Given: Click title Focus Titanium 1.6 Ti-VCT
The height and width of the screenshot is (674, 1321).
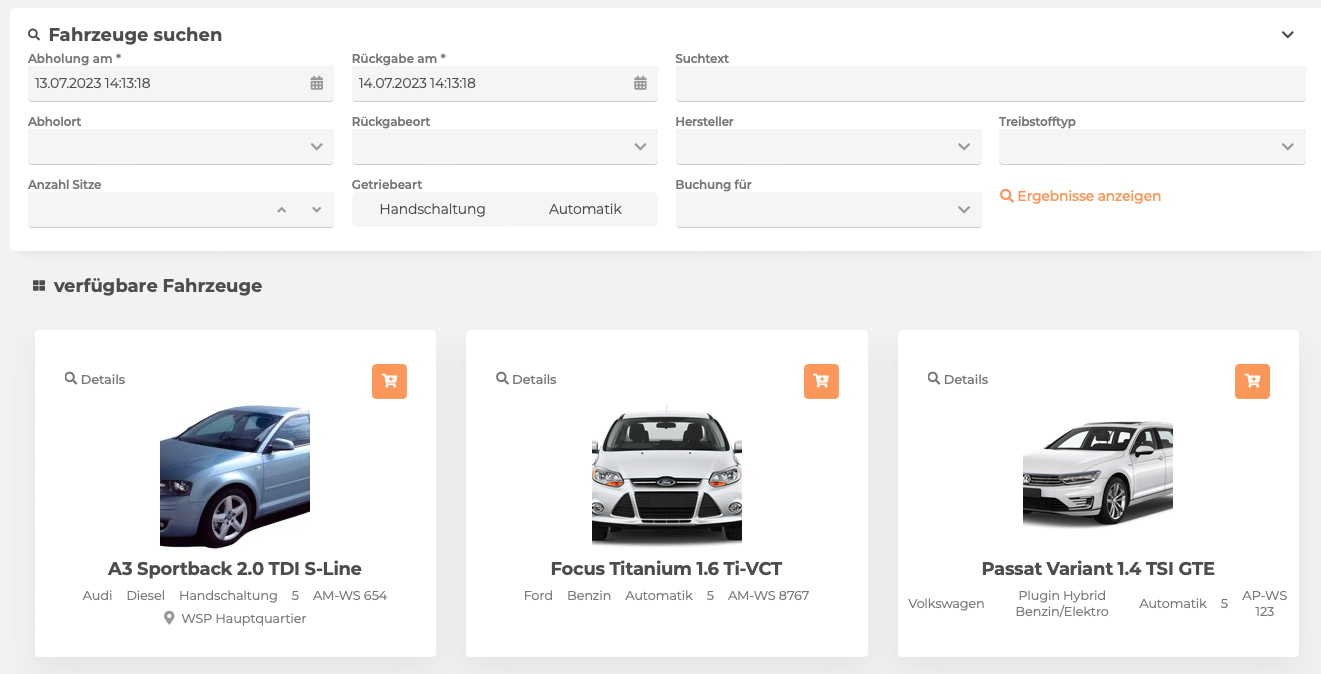Looking at the screenshot, I should click(x=666, y=569).
